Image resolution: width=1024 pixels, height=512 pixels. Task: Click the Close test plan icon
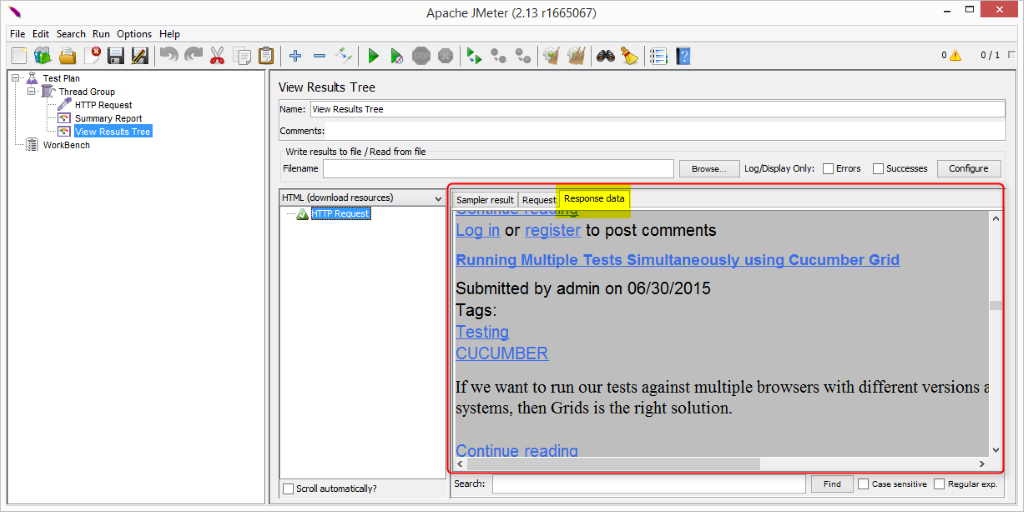(92, 56)
